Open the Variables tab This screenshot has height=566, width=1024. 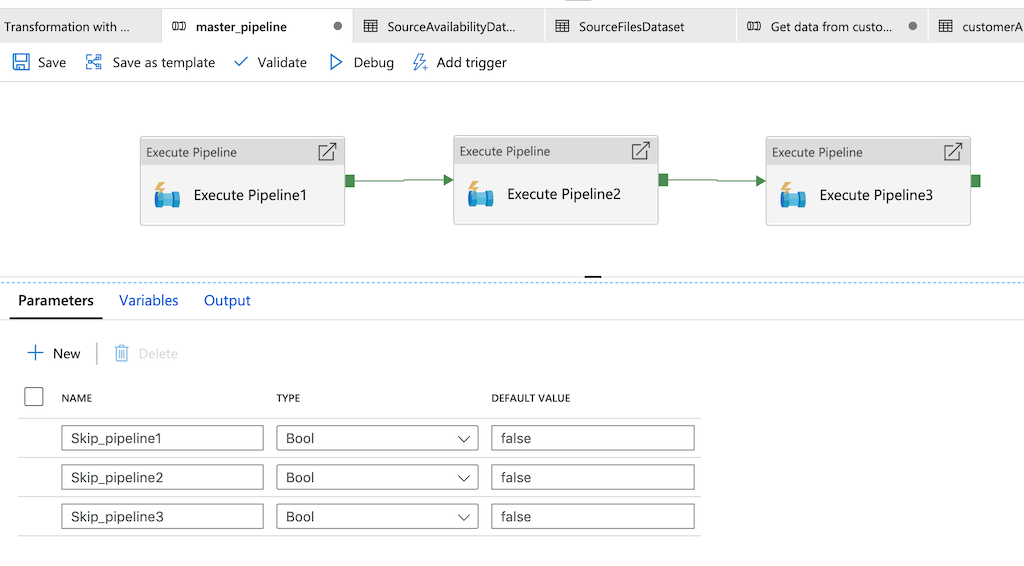[x=148, y=300]
